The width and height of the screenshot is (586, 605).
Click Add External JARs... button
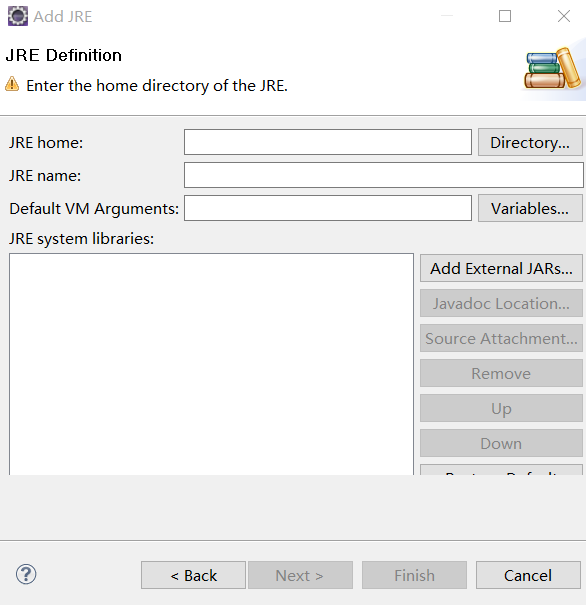(501, 268)
